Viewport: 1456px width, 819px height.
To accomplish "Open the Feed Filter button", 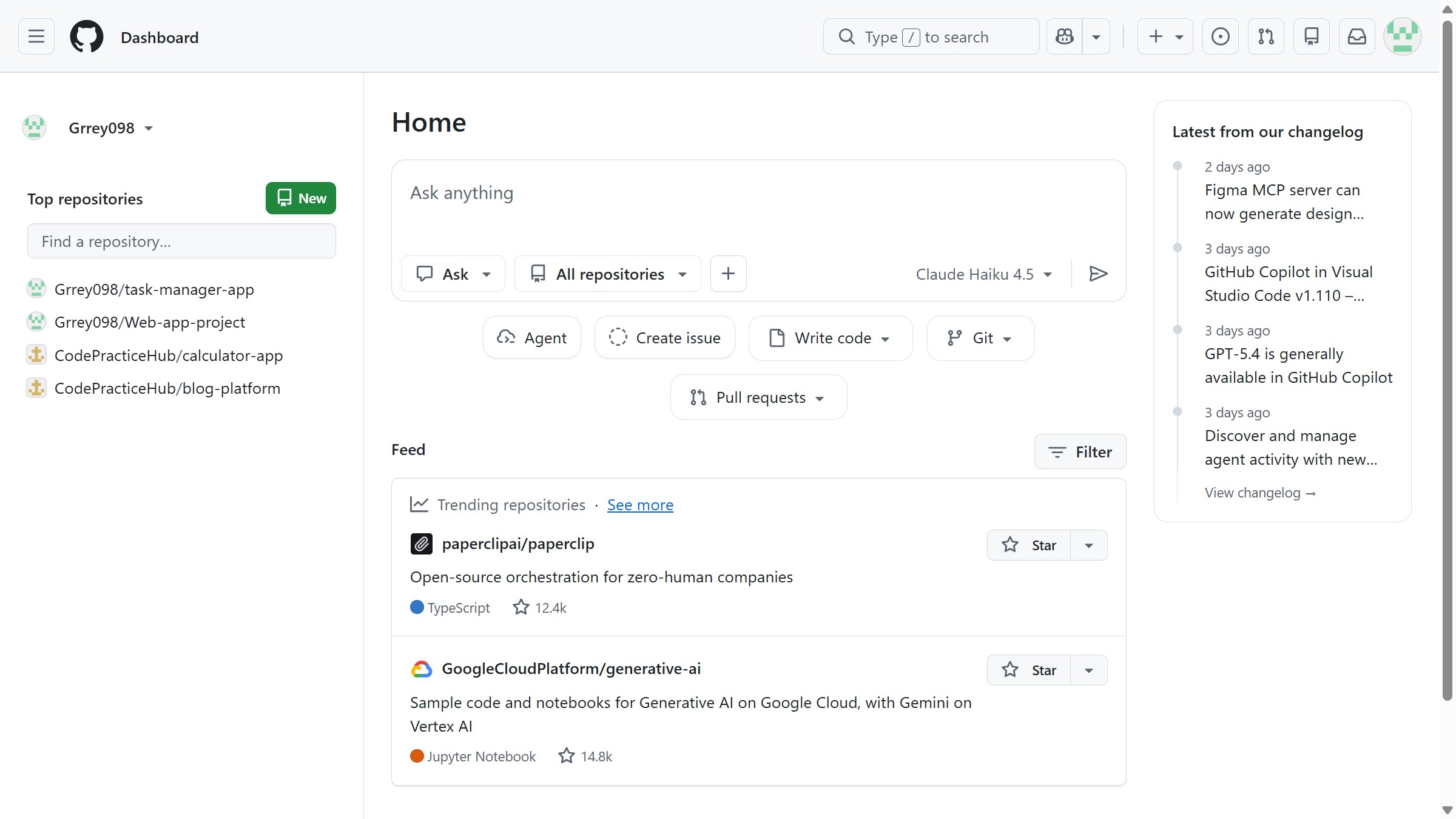I will point(1080,452).
